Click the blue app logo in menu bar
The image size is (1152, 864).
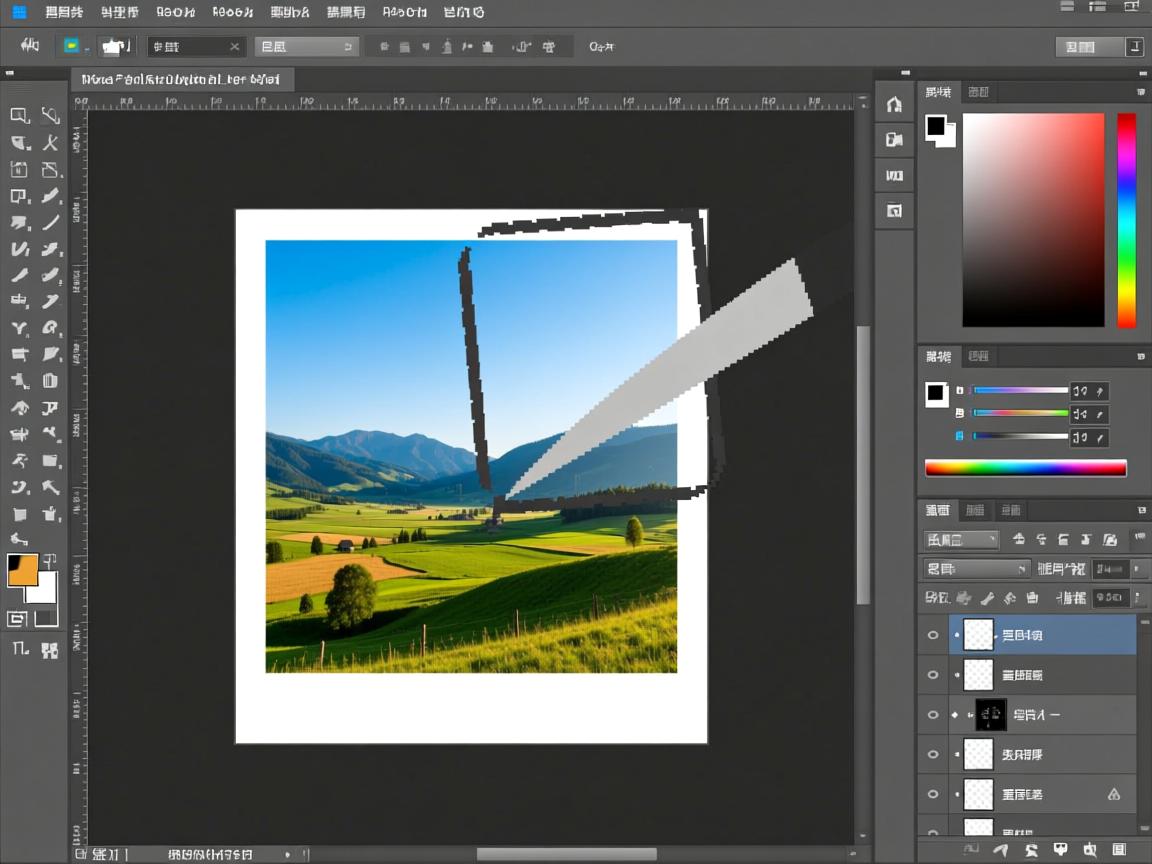19,12
